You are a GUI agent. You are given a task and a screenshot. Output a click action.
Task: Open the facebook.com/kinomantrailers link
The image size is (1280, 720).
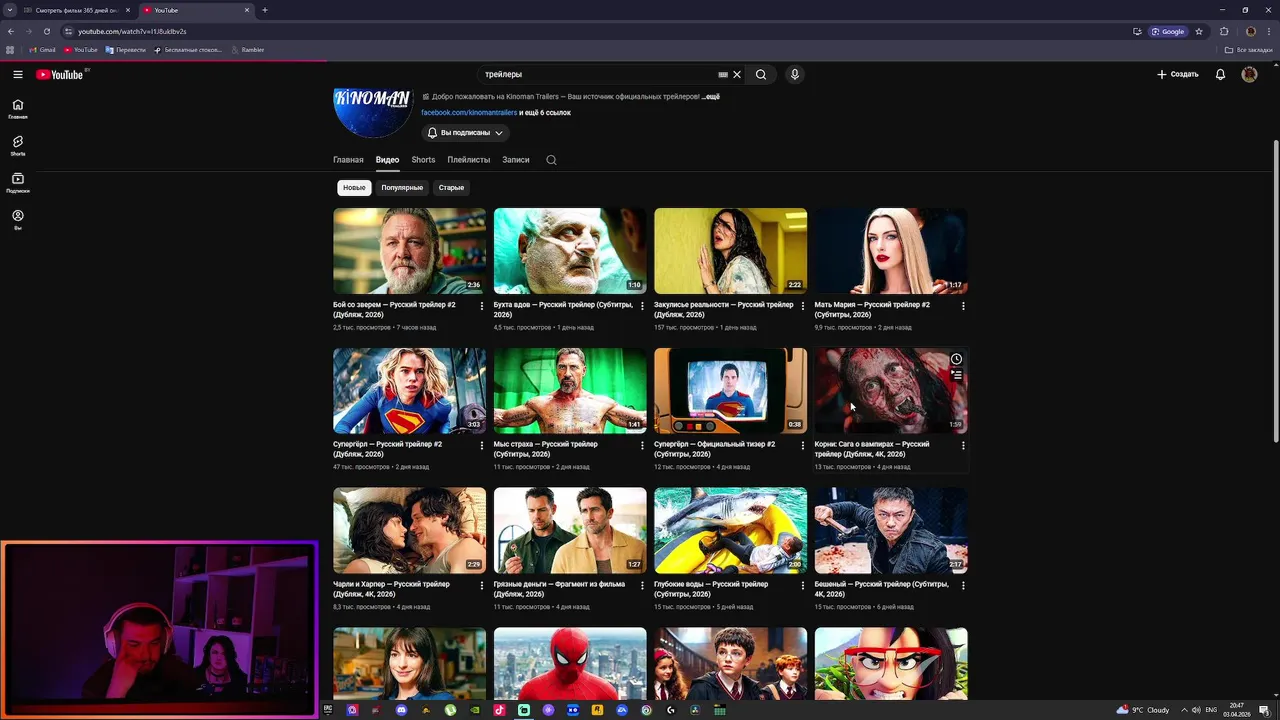coord(469,113)
